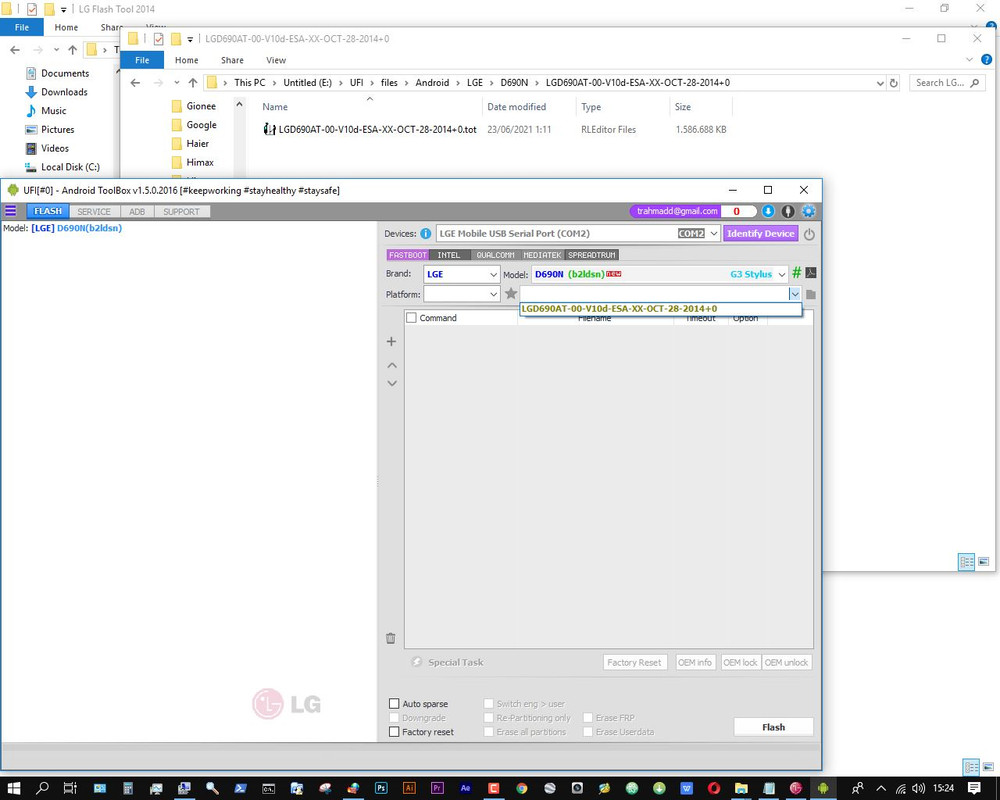Open Premiere Pro from the taskbar
The width and height of the screenshot is (1000, 800).
(438, 788)
